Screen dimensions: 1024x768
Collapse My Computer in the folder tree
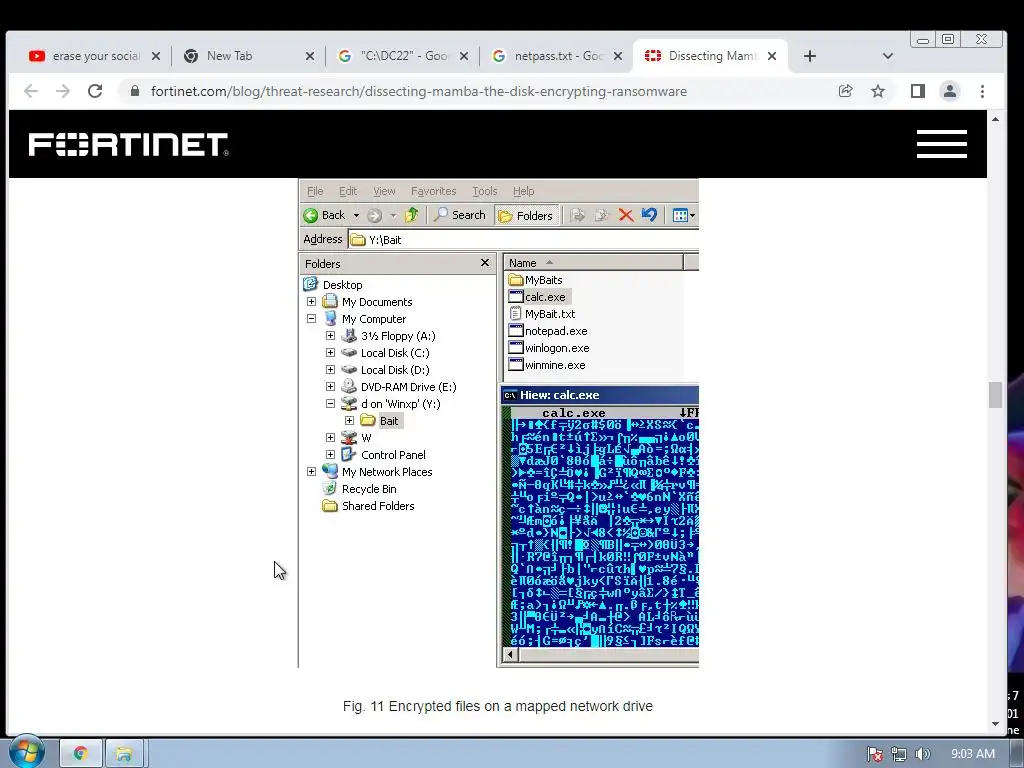pyautogui.click(x=312, y=319)
